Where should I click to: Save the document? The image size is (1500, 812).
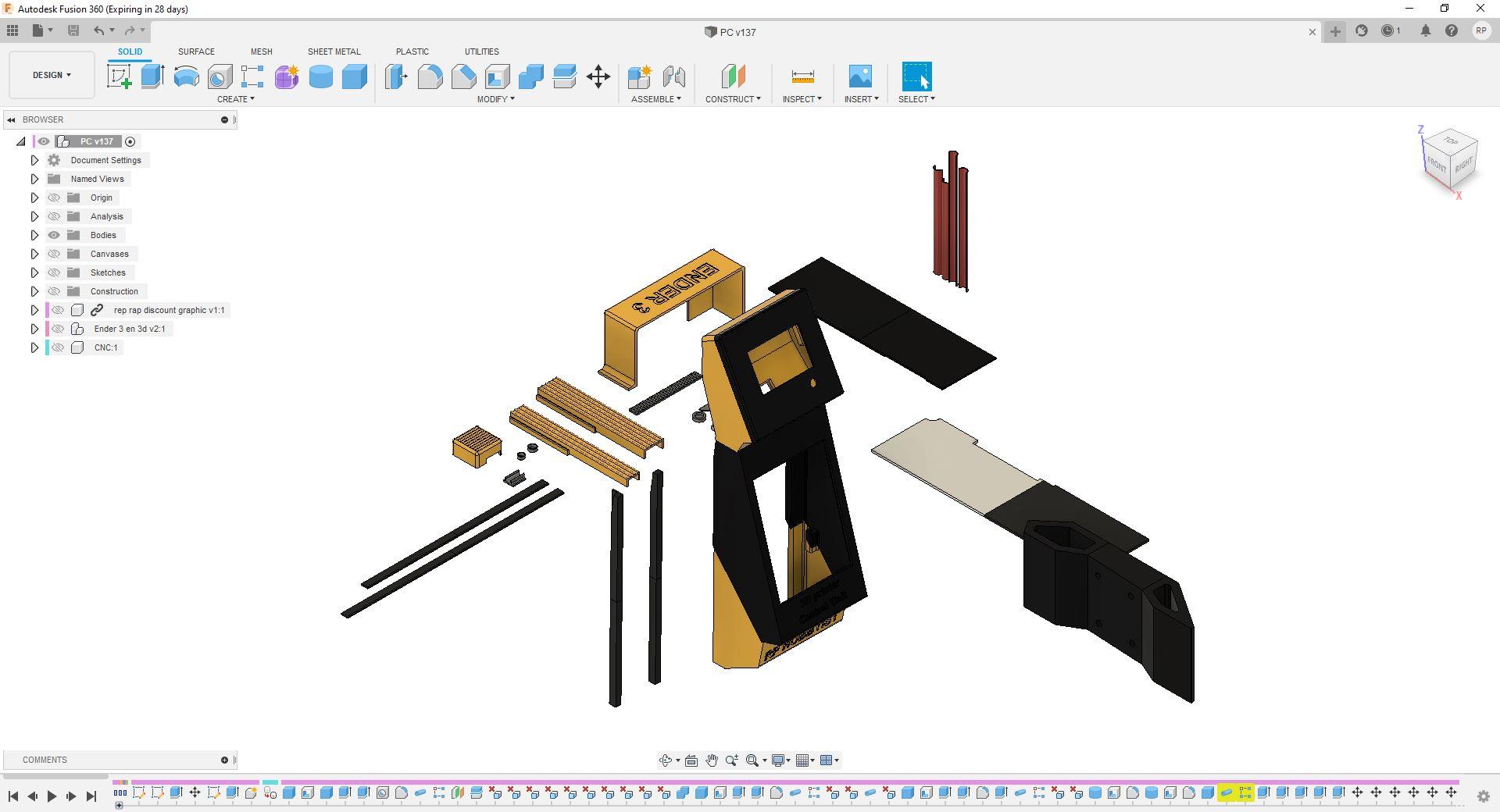pos(73,30)
